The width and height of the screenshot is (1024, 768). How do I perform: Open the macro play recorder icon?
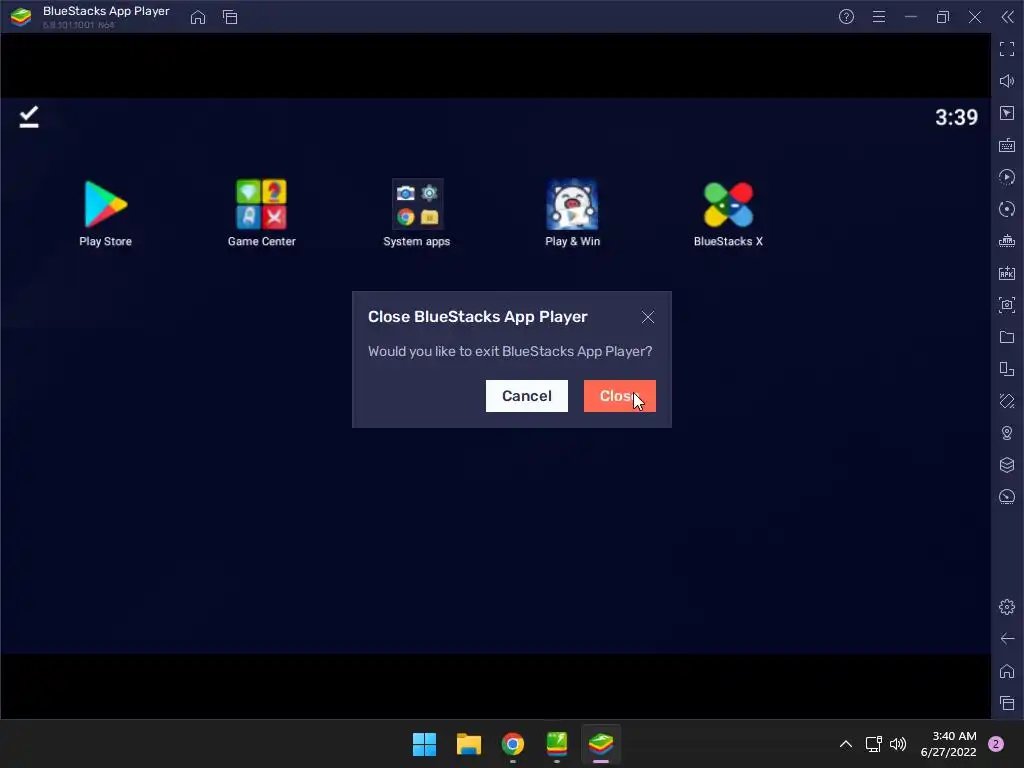coord(1007,177)
